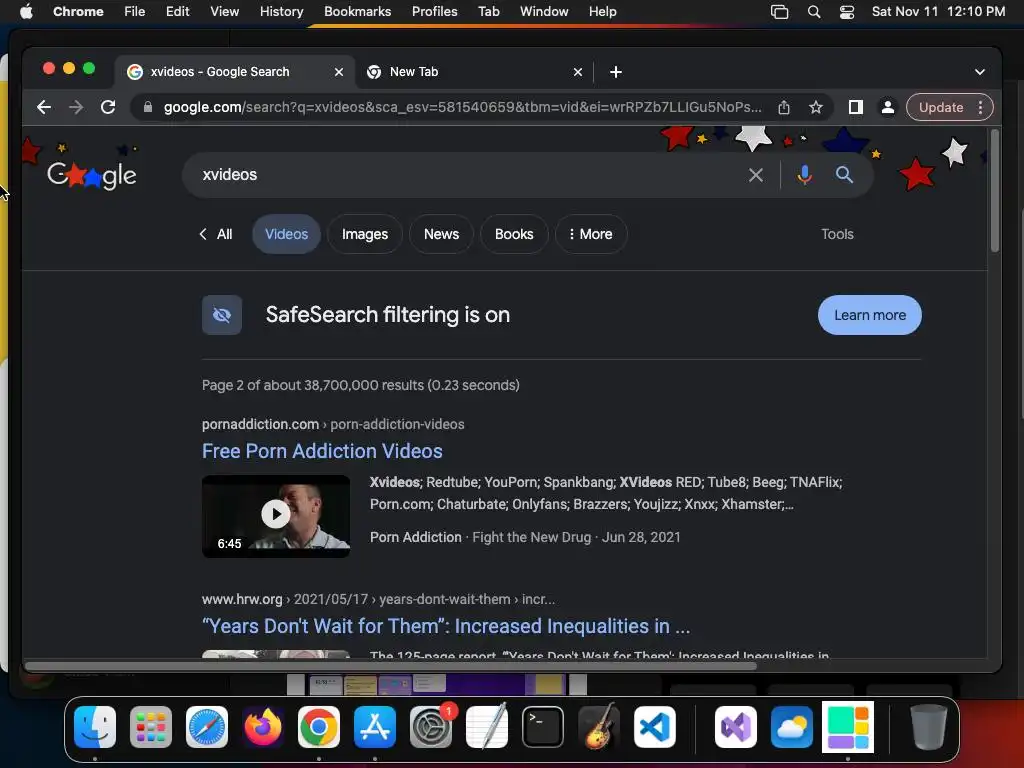Expand the More filters dropdown

(x=591, y=234)
